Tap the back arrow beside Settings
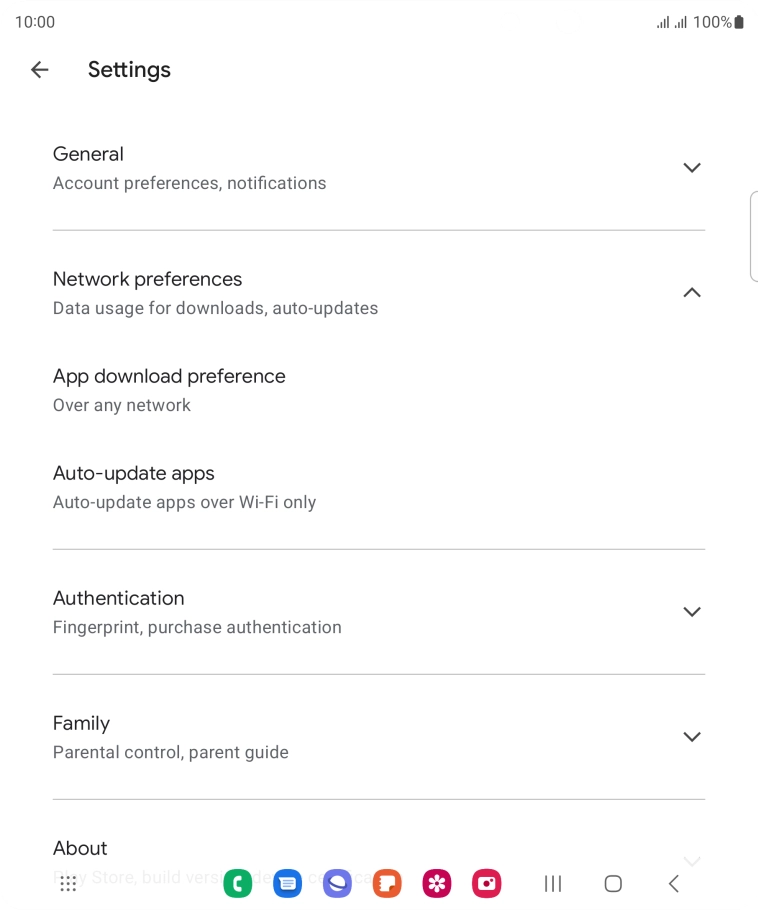Screen dimensions: 758x910 point(39,70)
